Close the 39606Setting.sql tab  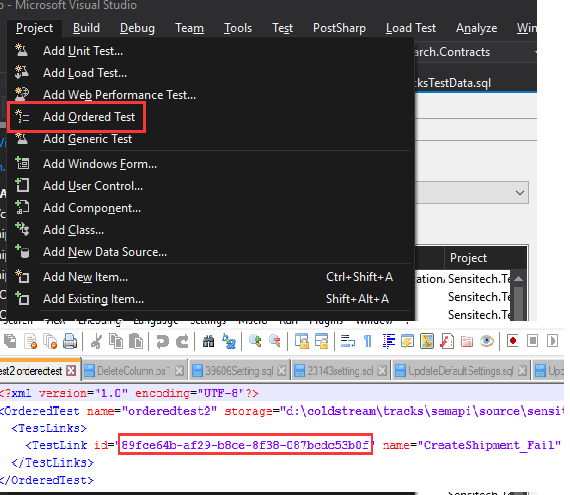282,371
